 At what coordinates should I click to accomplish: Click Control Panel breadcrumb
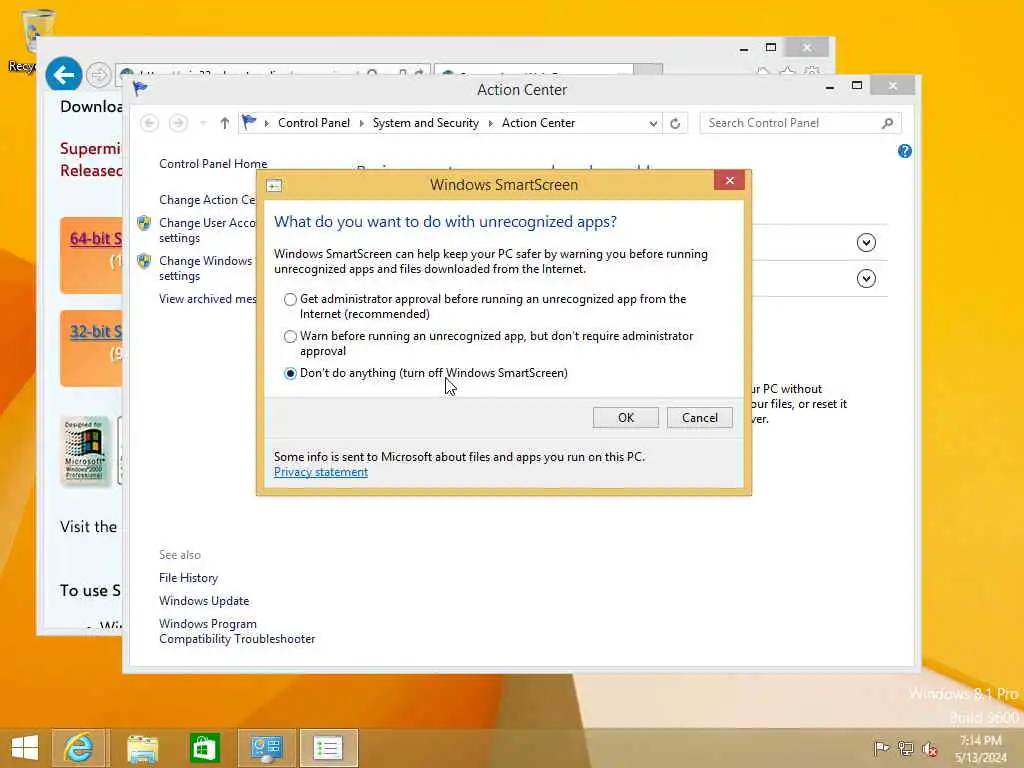point(313,123)
